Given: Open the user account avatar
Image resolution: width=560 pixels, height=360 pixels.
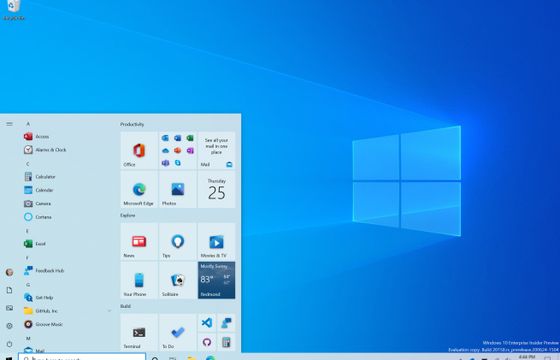Looking at the screenshot, I should coord(10,272).
